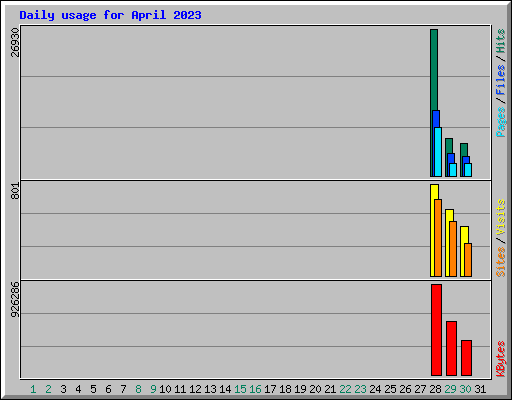Click the 26930 hits axis value

pos(15,42)
